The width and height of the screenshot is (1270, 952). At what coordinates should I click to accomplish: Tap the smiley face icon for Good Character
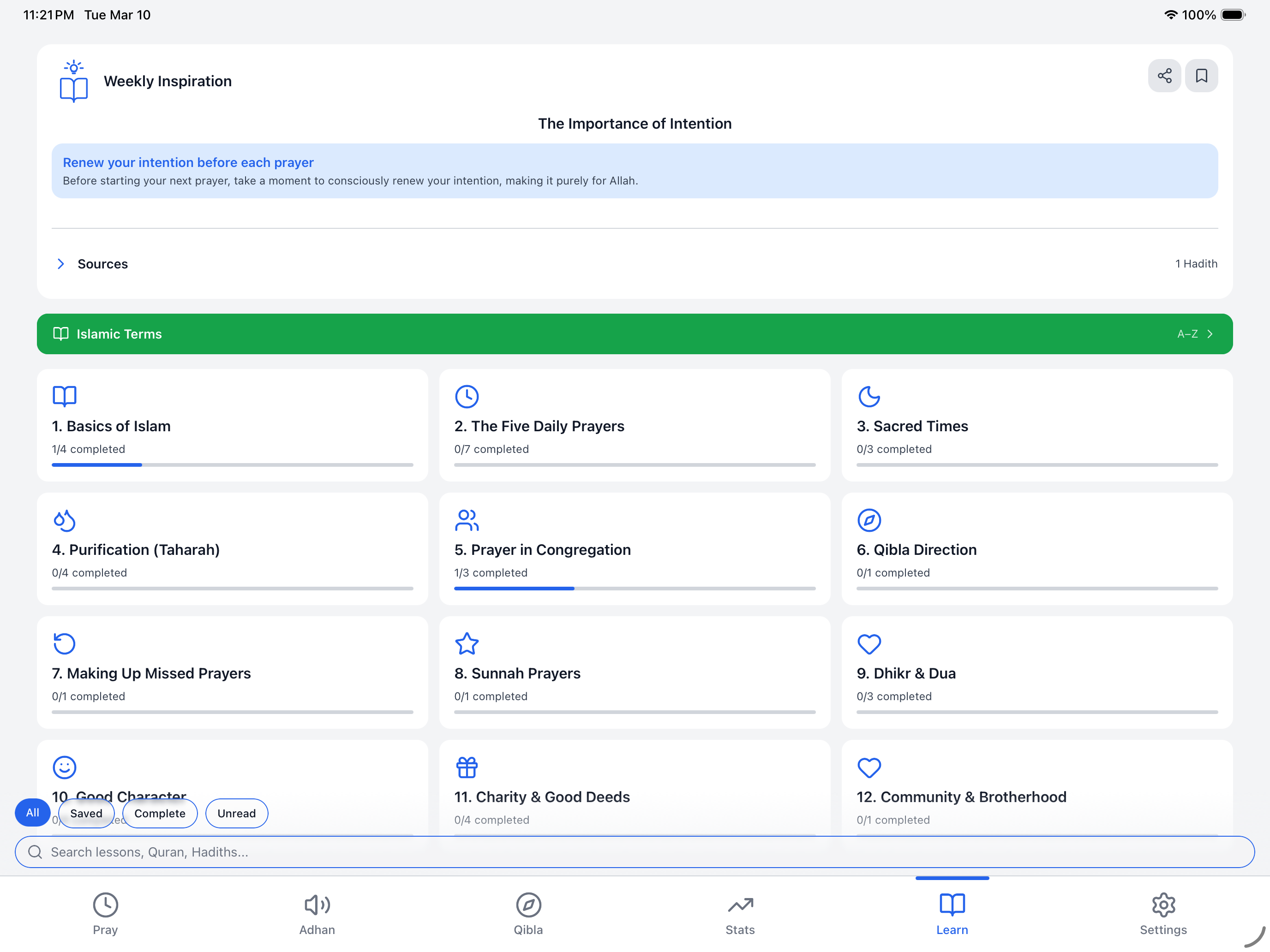[64, 767]
